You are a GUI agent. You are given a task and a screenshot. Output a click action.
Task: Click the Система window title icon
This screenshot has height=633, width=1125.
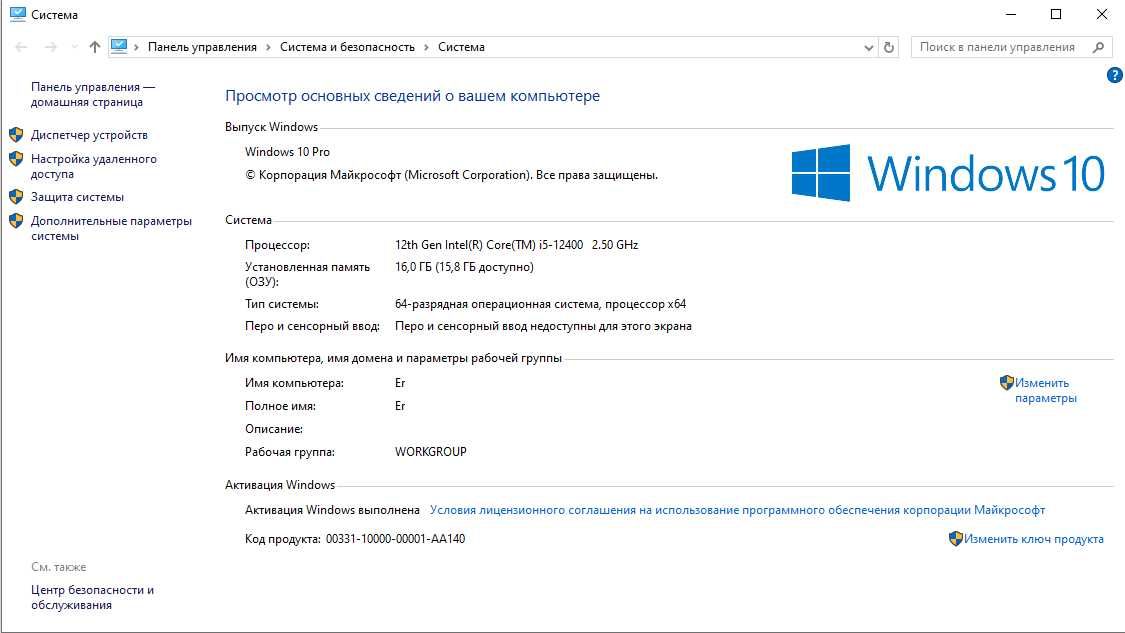click(17, 14)
